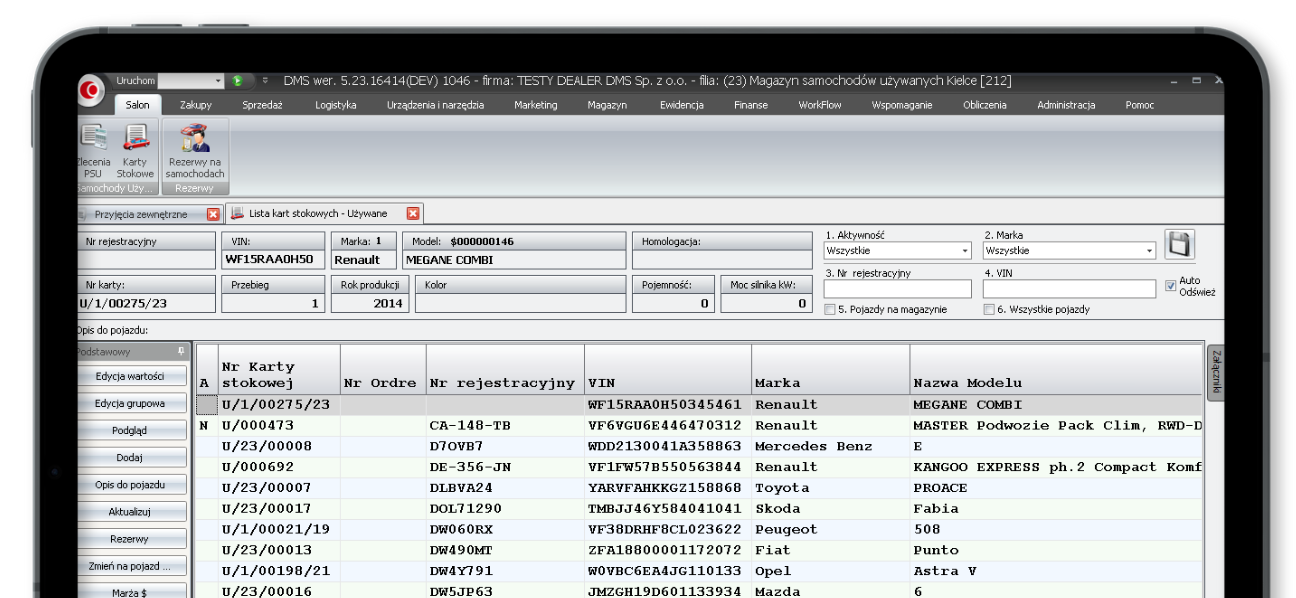The width and height of the screenshot is (1296, 598).
Task: Click the Lista kart stokowych tab icon
Action: point(238,213)
